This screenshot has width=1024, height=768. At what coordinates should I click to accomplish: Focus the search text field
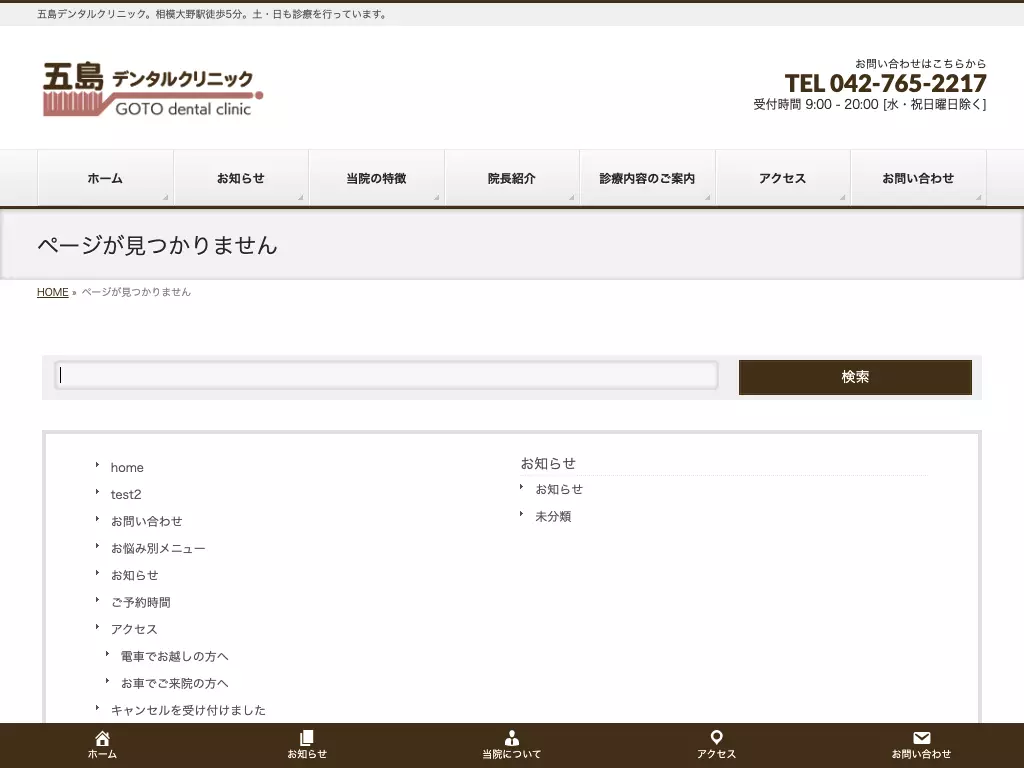(387, 376)
